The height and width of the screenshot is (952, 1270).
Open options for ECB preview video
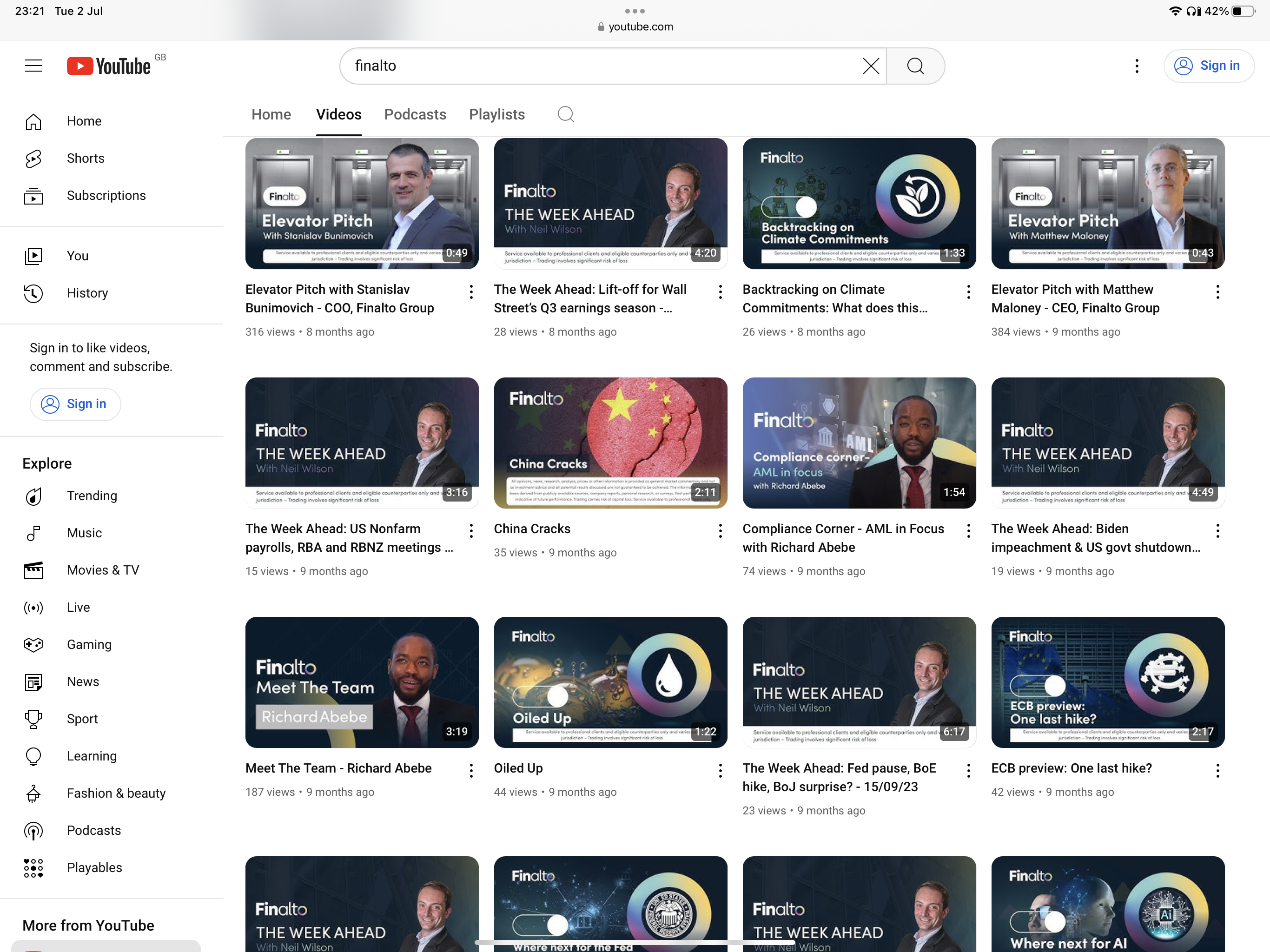1217,770
